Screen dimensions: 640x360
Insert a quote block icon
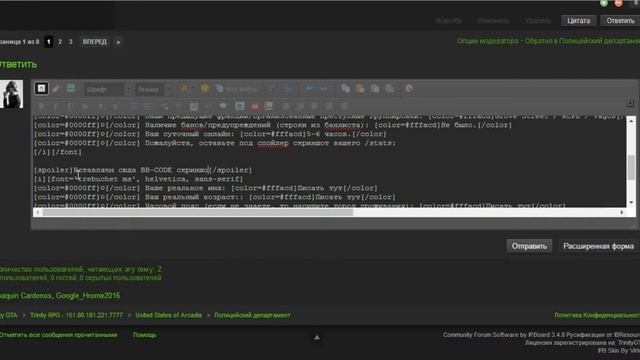[x=223, y=106]
